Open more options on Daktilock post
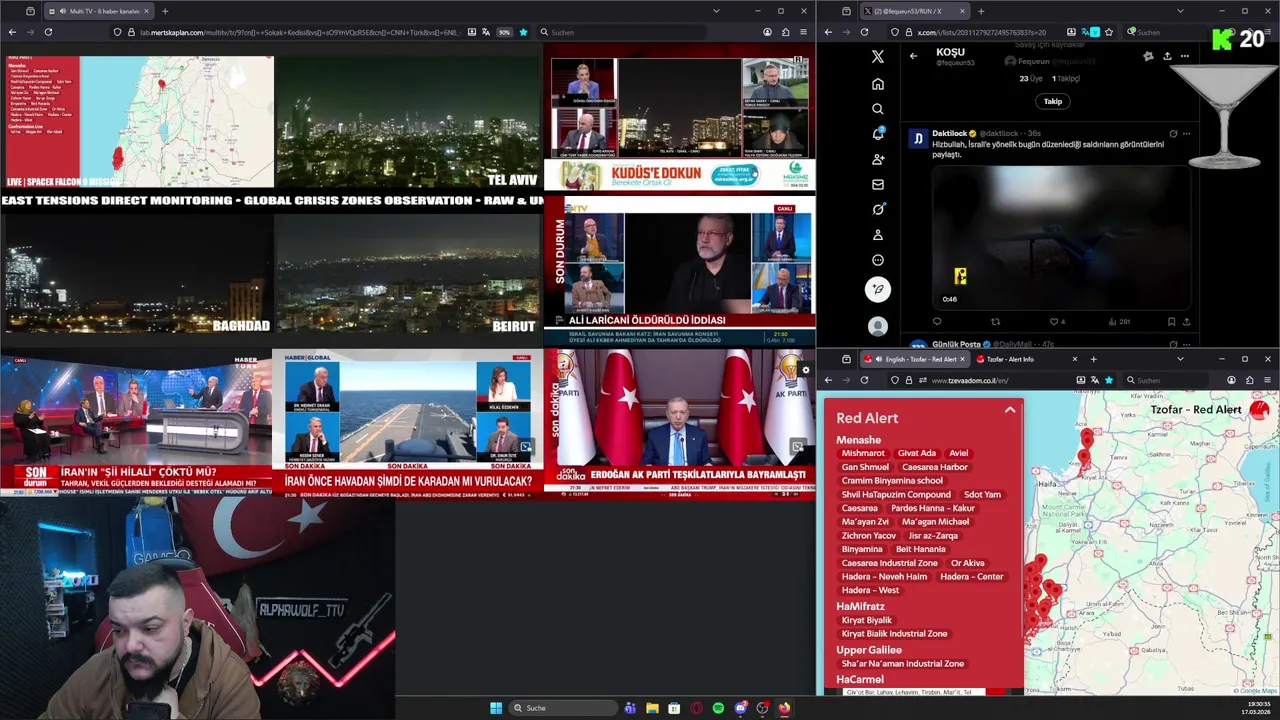Screen dimensions: 1280x720 click(x=1186, y=133)
